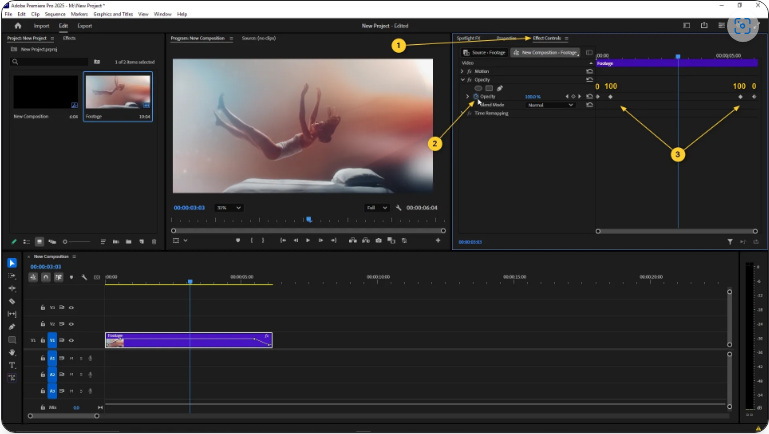This screenshot has height=434, width=769.
Task: Open the Button Editor plus icon
Action: 438,240
